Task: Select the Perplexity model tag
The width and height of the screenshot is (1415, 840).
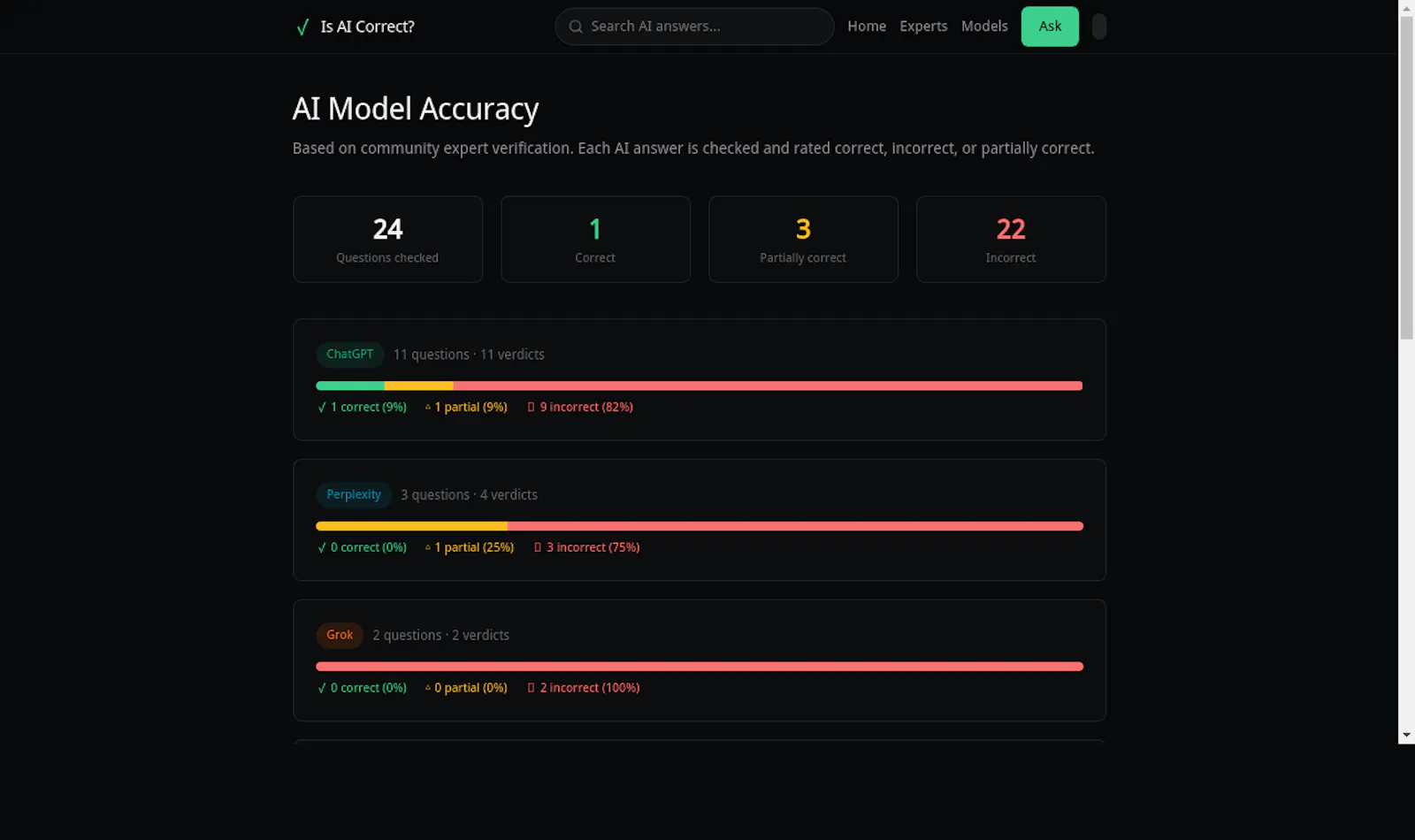Action: [354, 494]
